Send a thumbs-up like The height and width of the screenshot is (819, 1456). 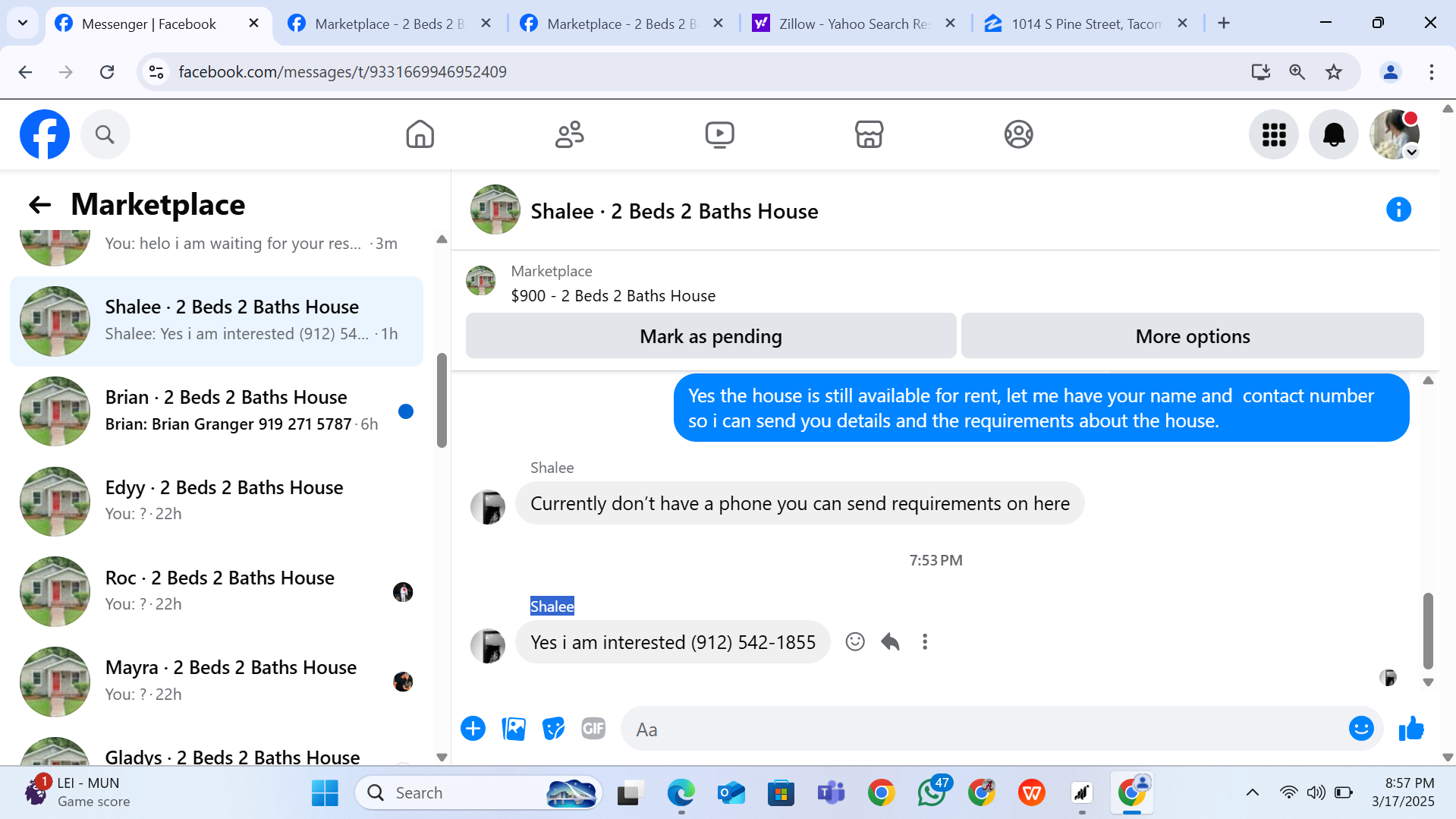pyautogui.click(x=1411, y=729)
